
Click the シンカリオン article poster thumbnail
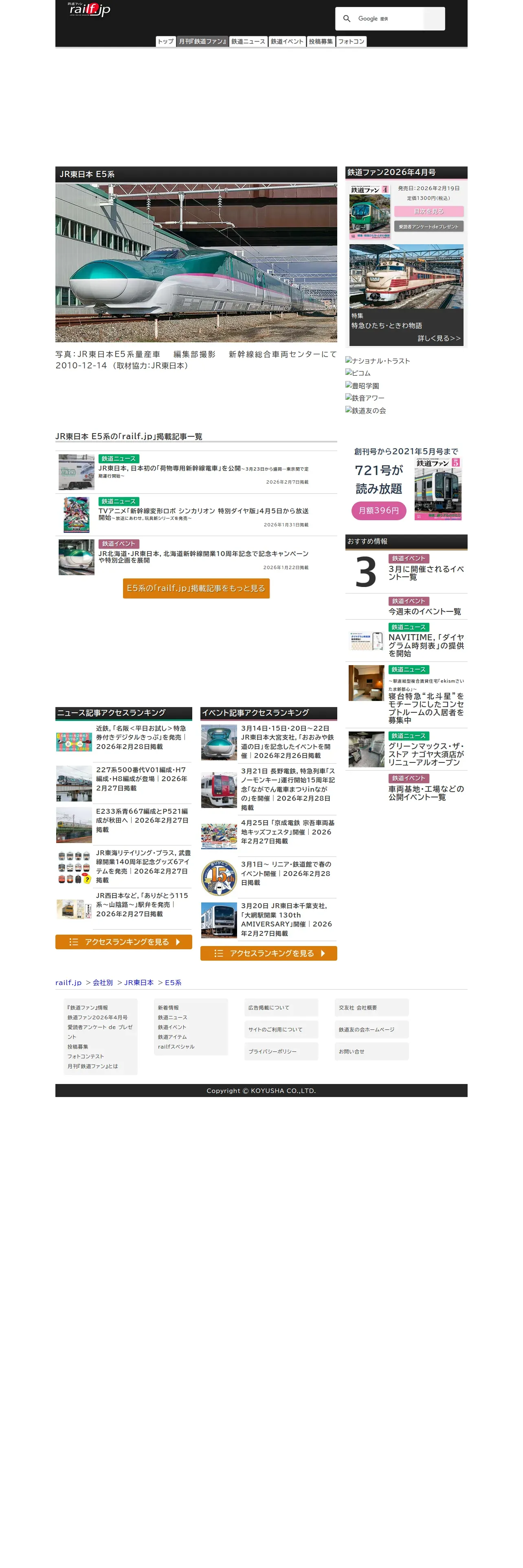tap(76, 515)
